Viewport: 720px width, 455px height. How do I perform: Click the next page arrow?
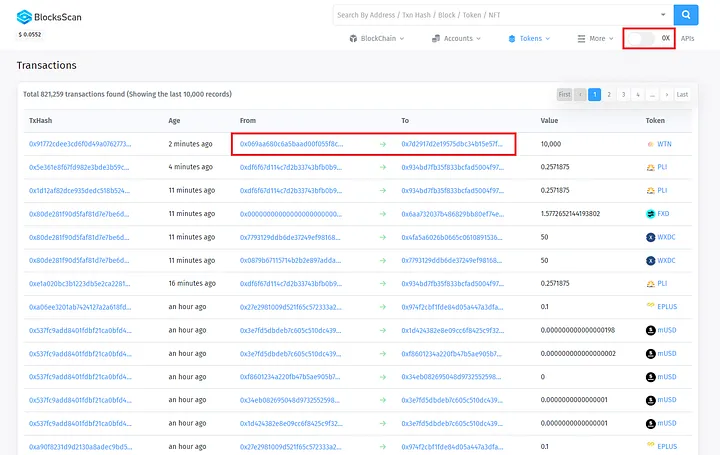click(x=667, y=95)
